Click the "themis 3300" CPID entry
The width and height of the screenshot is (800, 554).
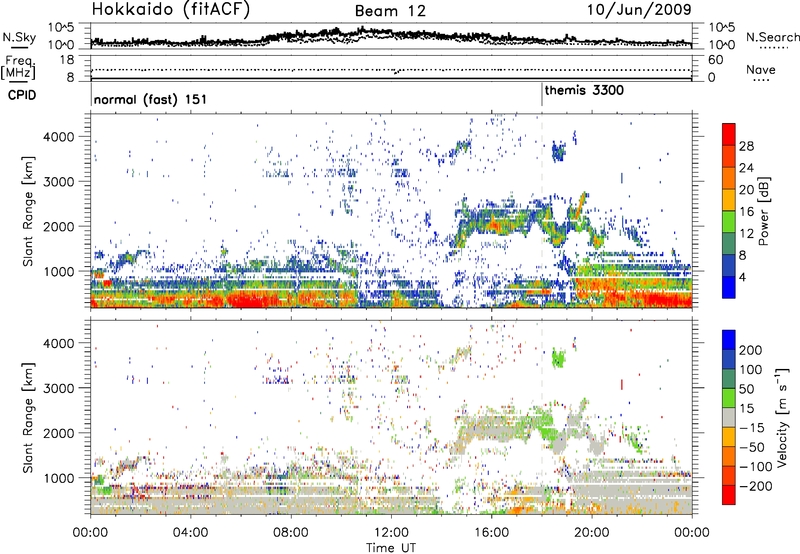[584, 91]
